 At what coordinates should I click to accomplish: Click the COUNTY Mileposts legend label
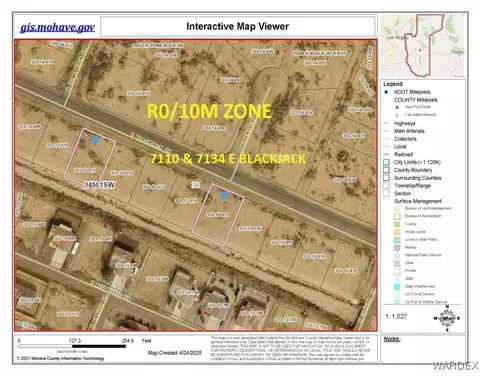(416, 100)
